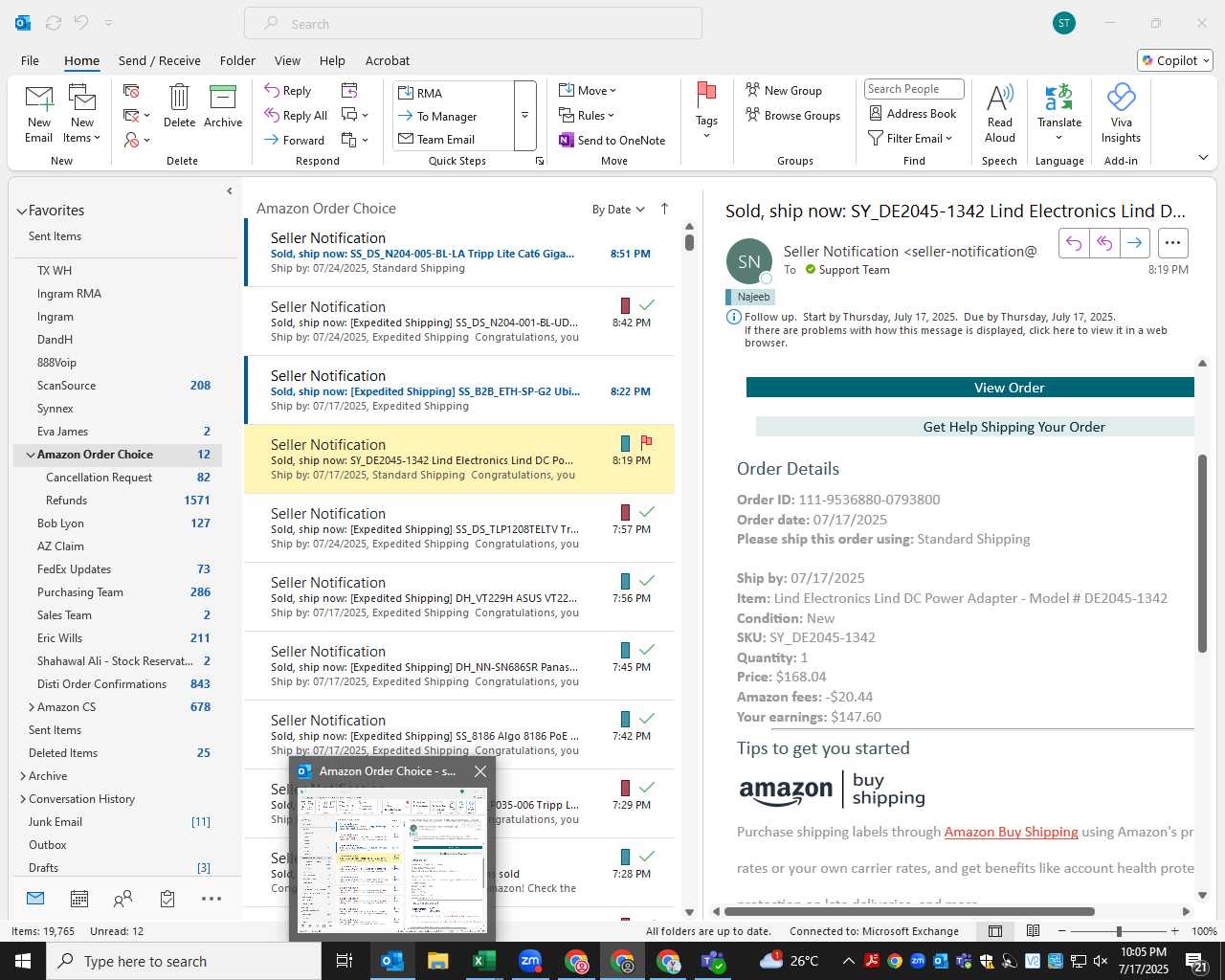Viewport: 1225px width, 980px height.
Task: Click Send to OneNote
Action: coord(612,140)
